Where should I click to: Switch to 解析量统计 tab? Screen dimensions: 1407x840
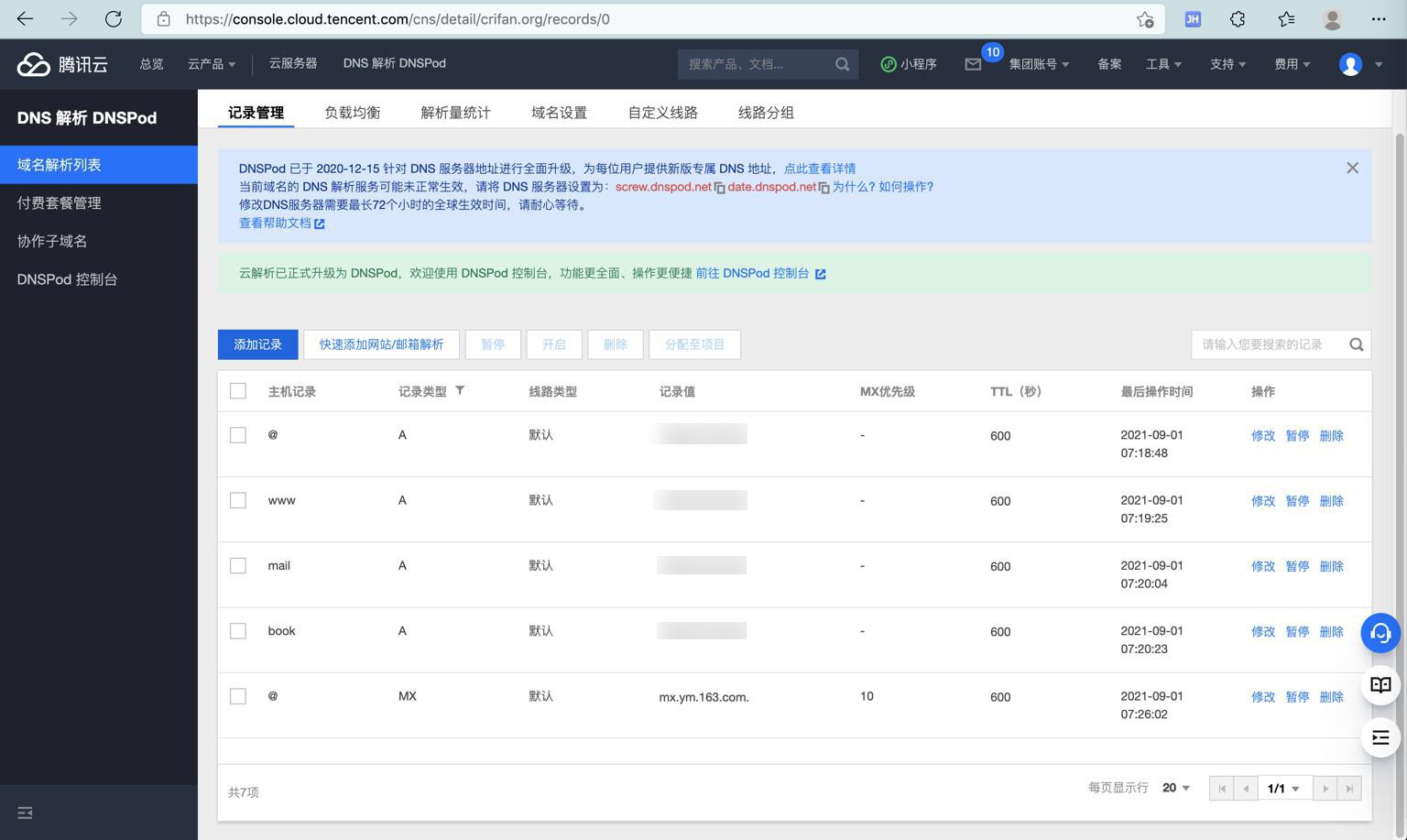(x=456, y=113)
